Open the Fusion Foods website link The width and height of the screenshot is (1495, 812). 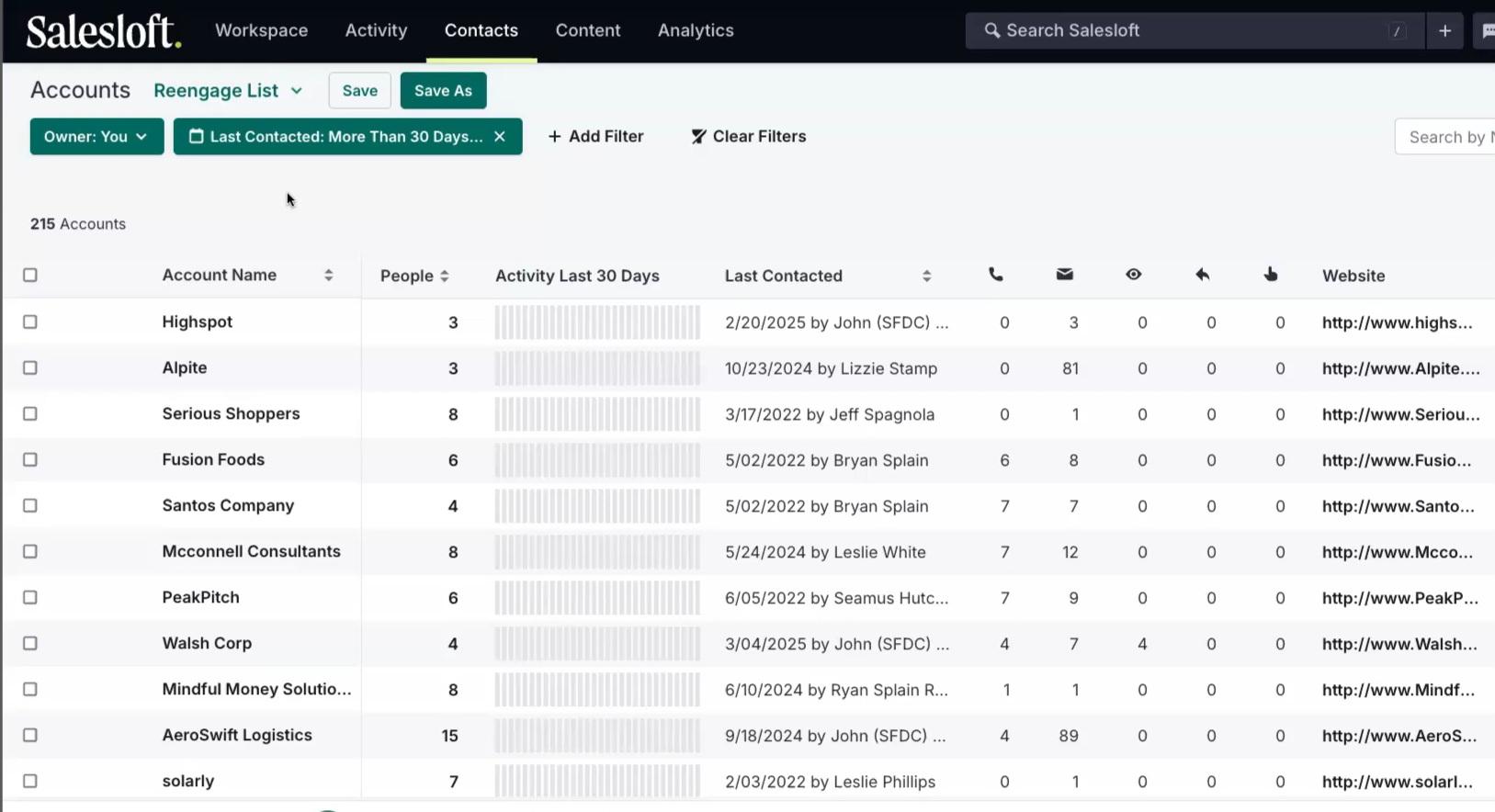(x=1396, y=460)
